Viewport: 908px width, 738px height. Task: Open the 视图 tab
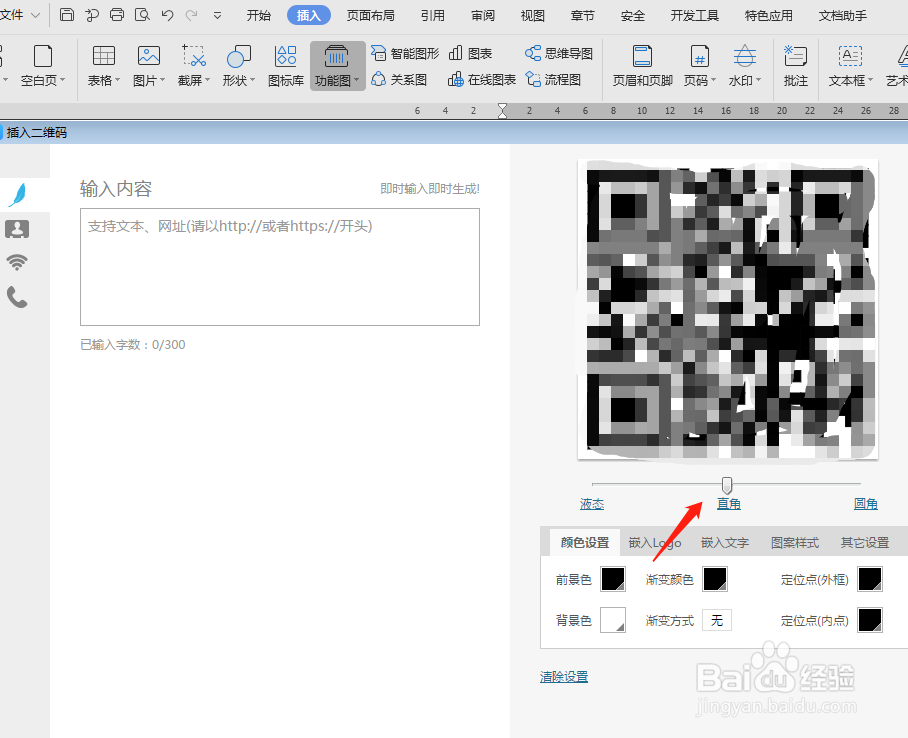click(533, 16)
